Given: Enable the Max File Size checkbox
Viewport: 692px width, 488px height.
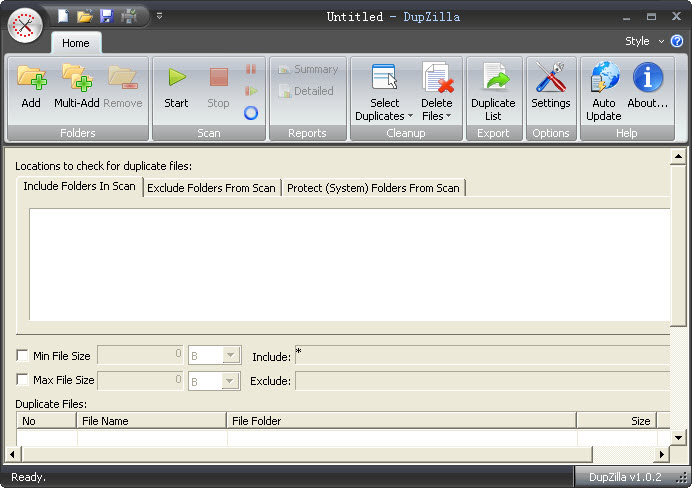Looking at the screenshot, I should click(23, 380).
